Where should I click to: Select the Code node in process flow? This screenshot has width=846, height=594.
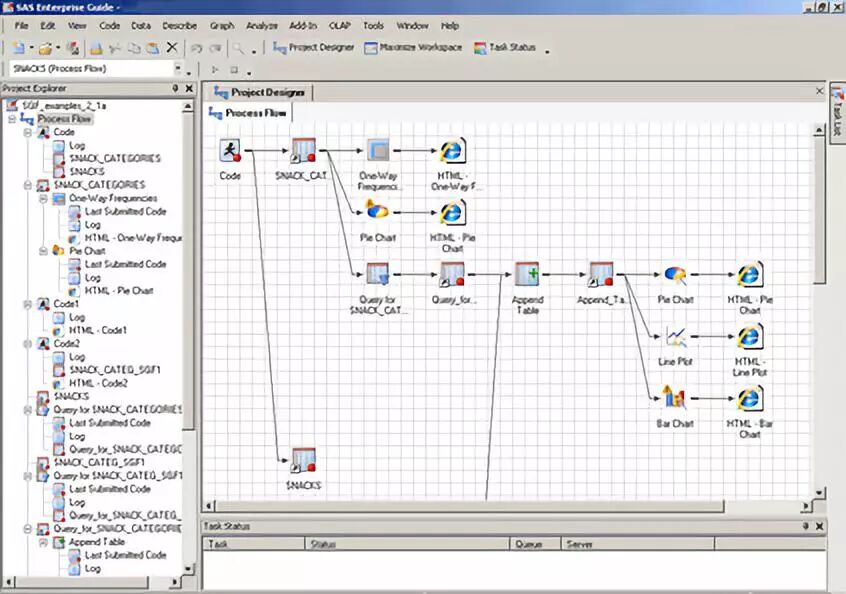click(230, 151)
